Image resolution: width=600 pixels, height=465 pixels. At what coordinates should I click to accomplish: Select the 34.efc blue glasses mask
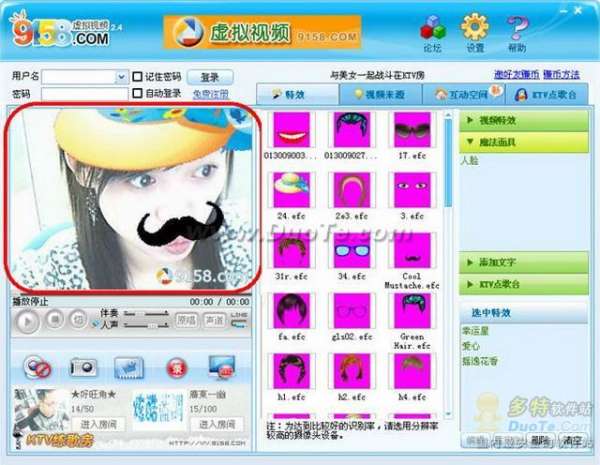(x=352, y=250)
